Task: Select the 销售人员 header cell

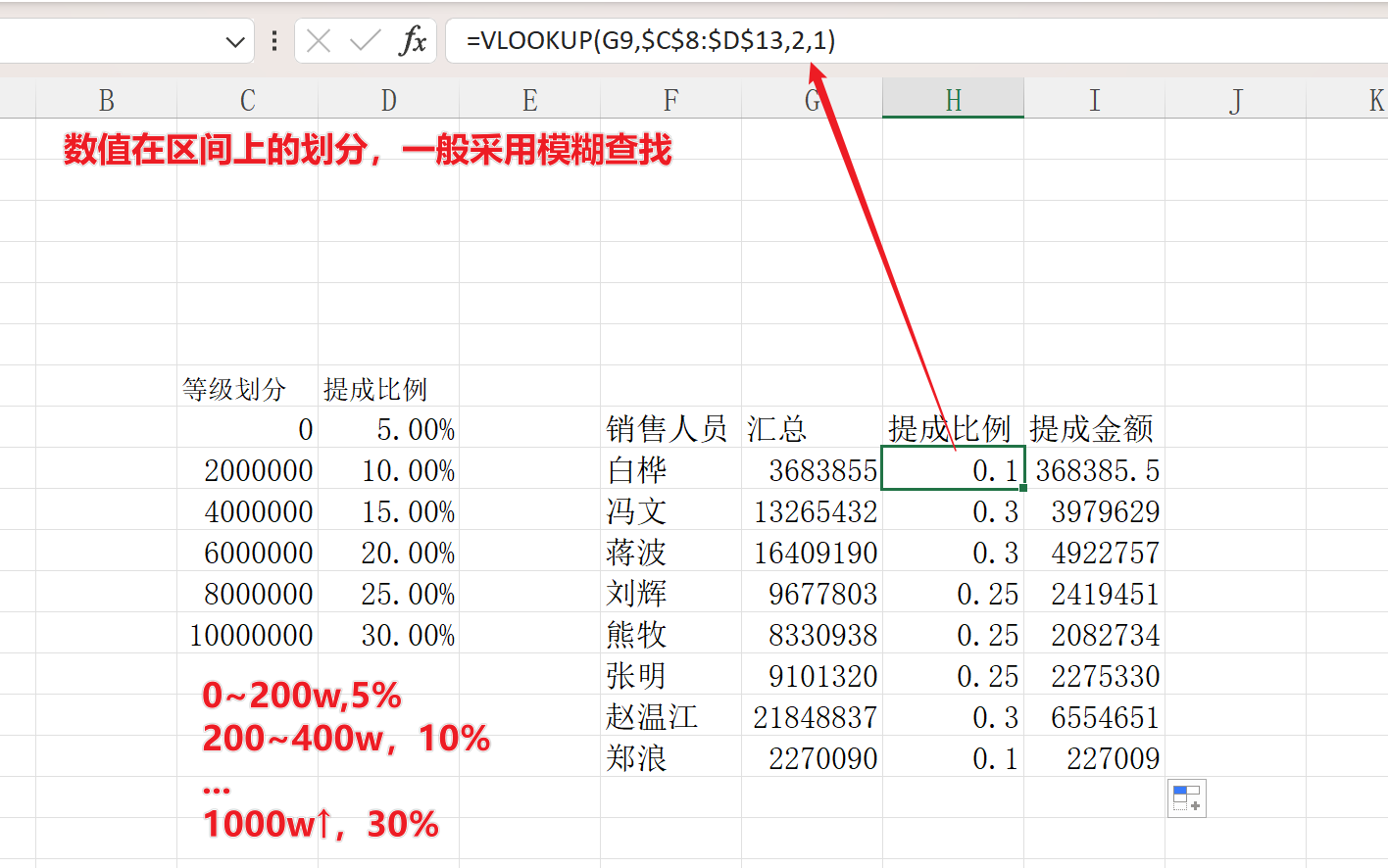Action: [669, 429]
